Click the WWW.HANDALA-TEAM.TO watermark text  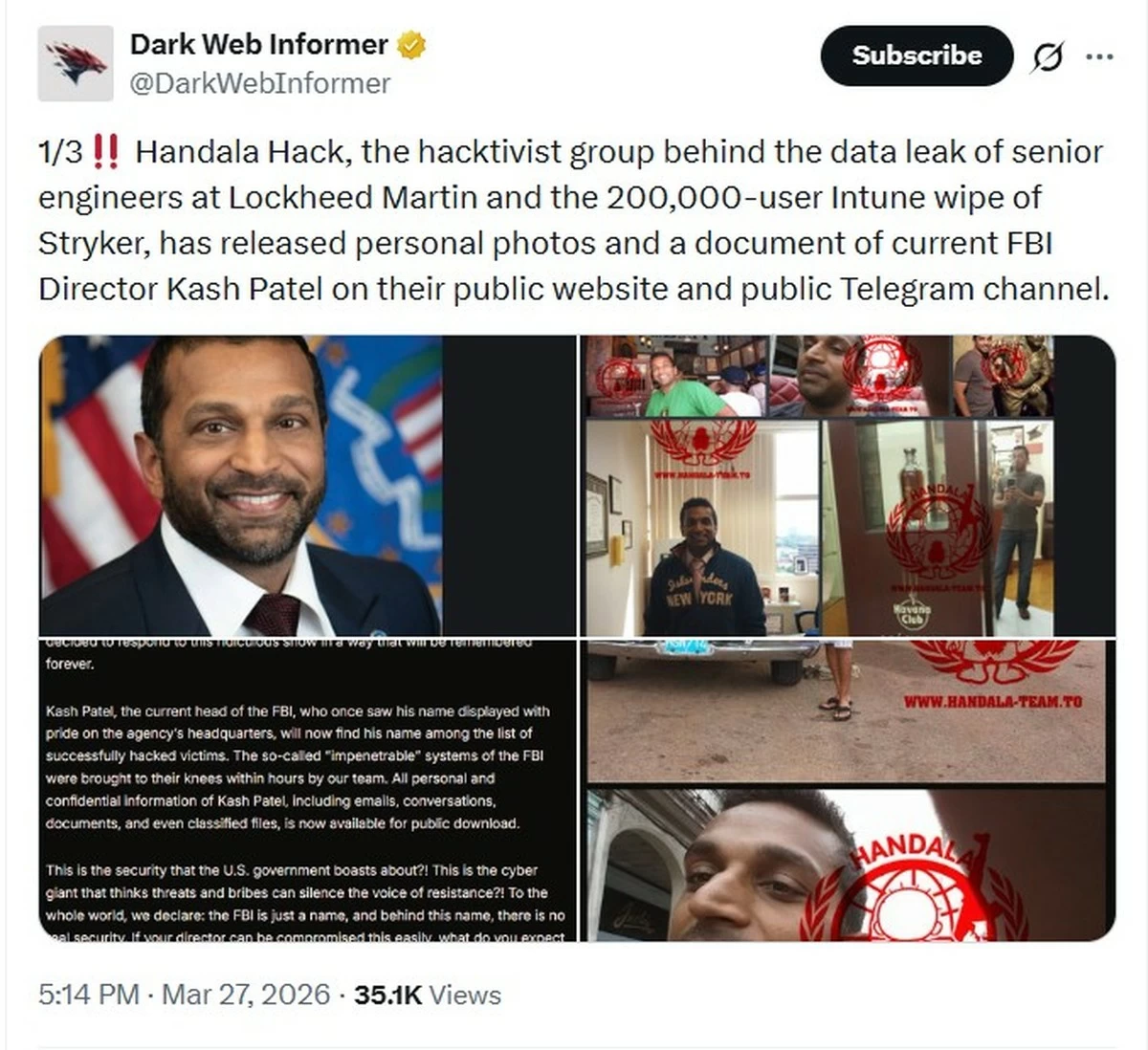pos(993,702)
